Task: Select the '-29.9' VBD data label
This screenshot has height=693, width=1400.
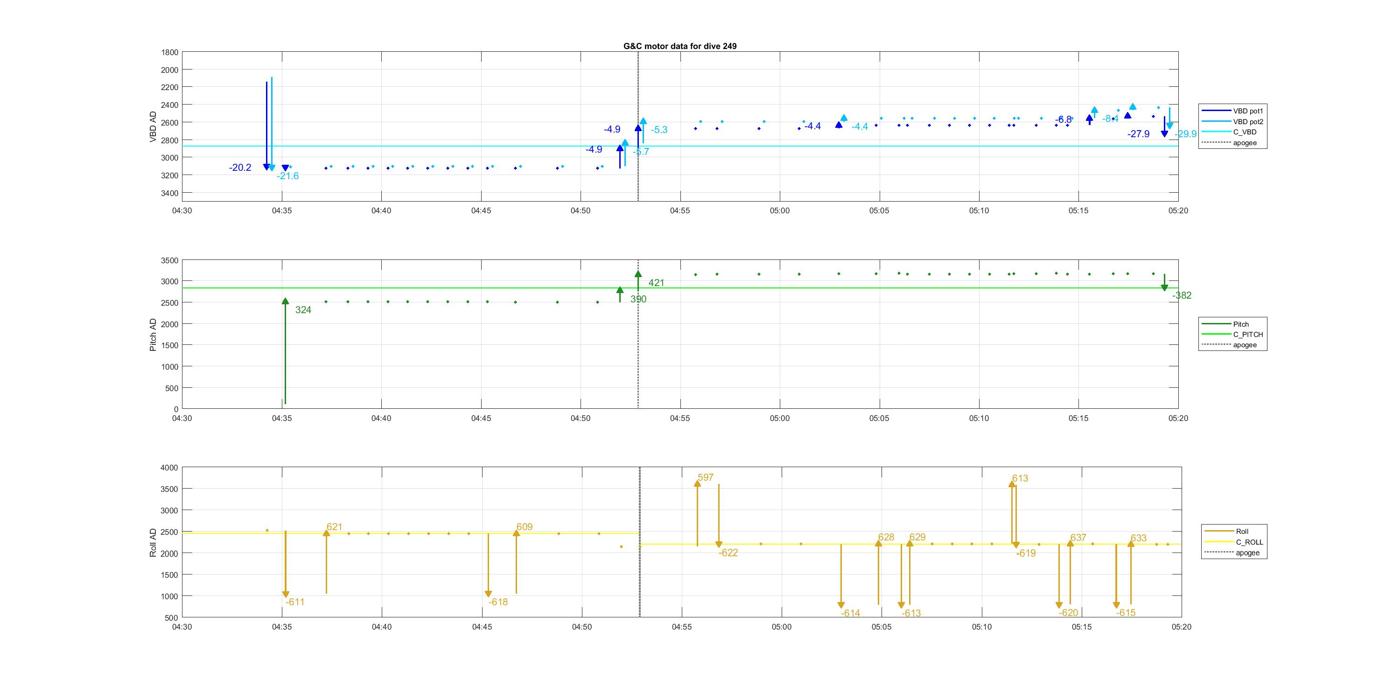Action: click(1186, 134)
